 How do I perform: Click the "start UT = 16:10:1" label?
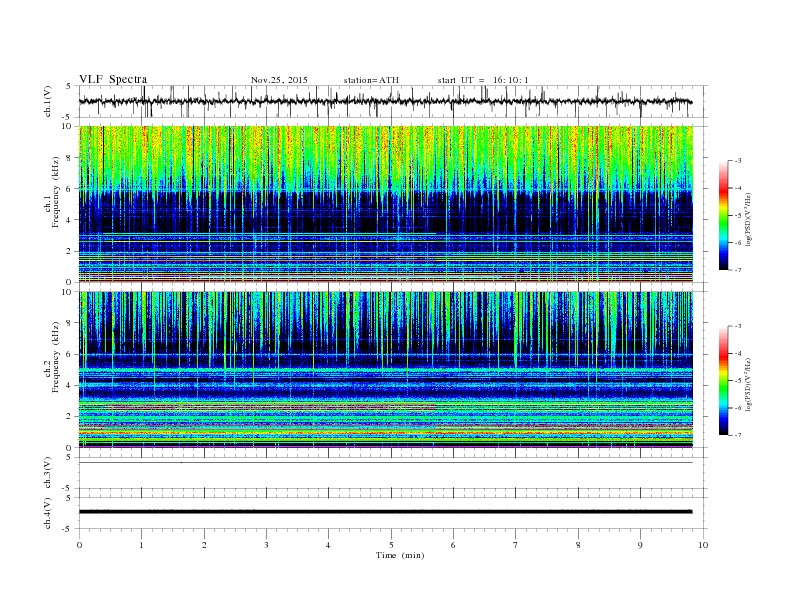(483, 80)
